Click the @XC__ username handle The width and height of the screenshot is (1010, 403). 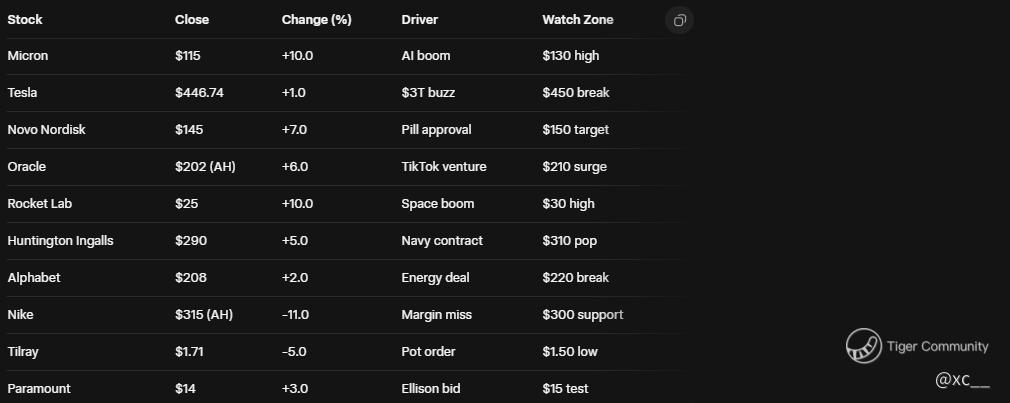coord(962,380)
